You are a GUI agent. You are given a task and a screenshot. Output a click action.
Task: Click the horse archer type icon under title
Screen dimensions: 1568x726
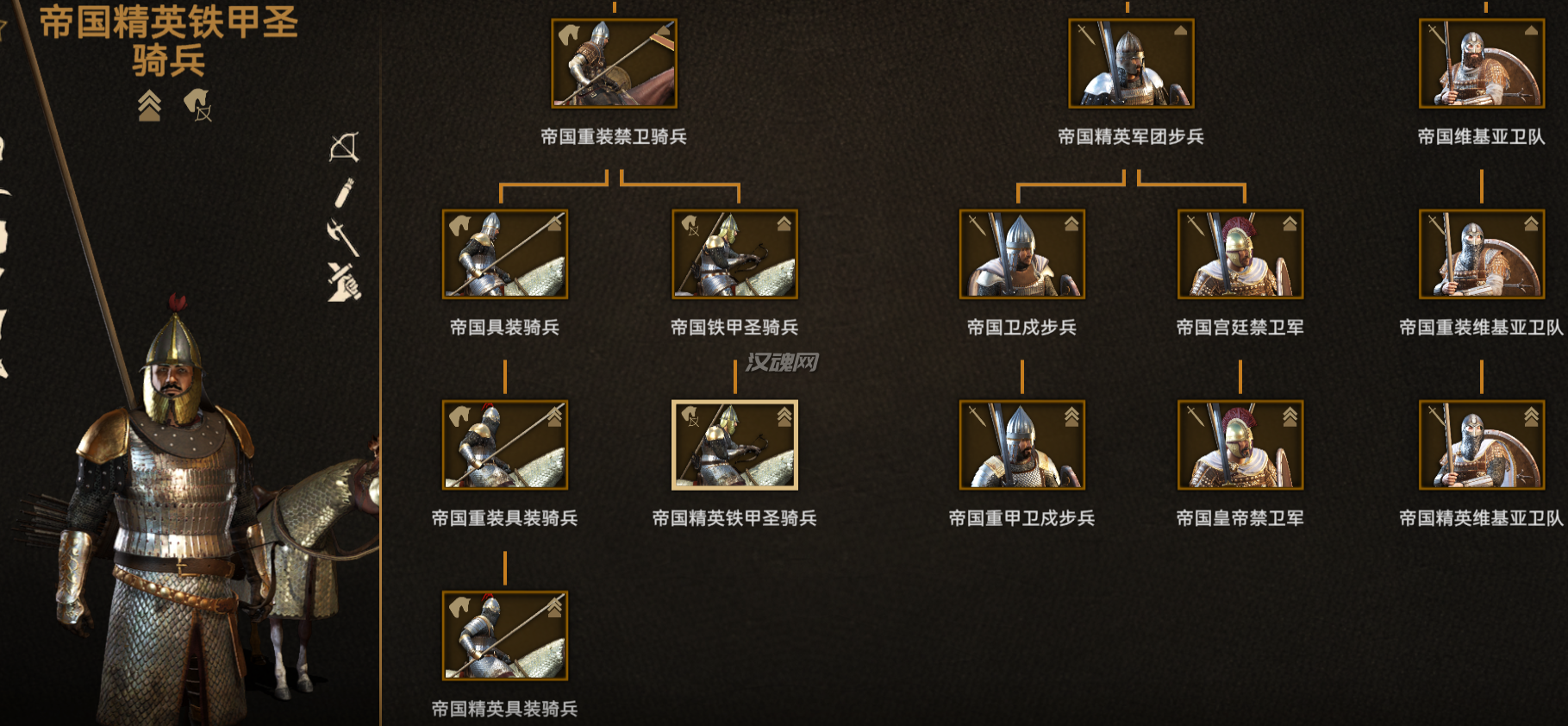coord(198,105)
